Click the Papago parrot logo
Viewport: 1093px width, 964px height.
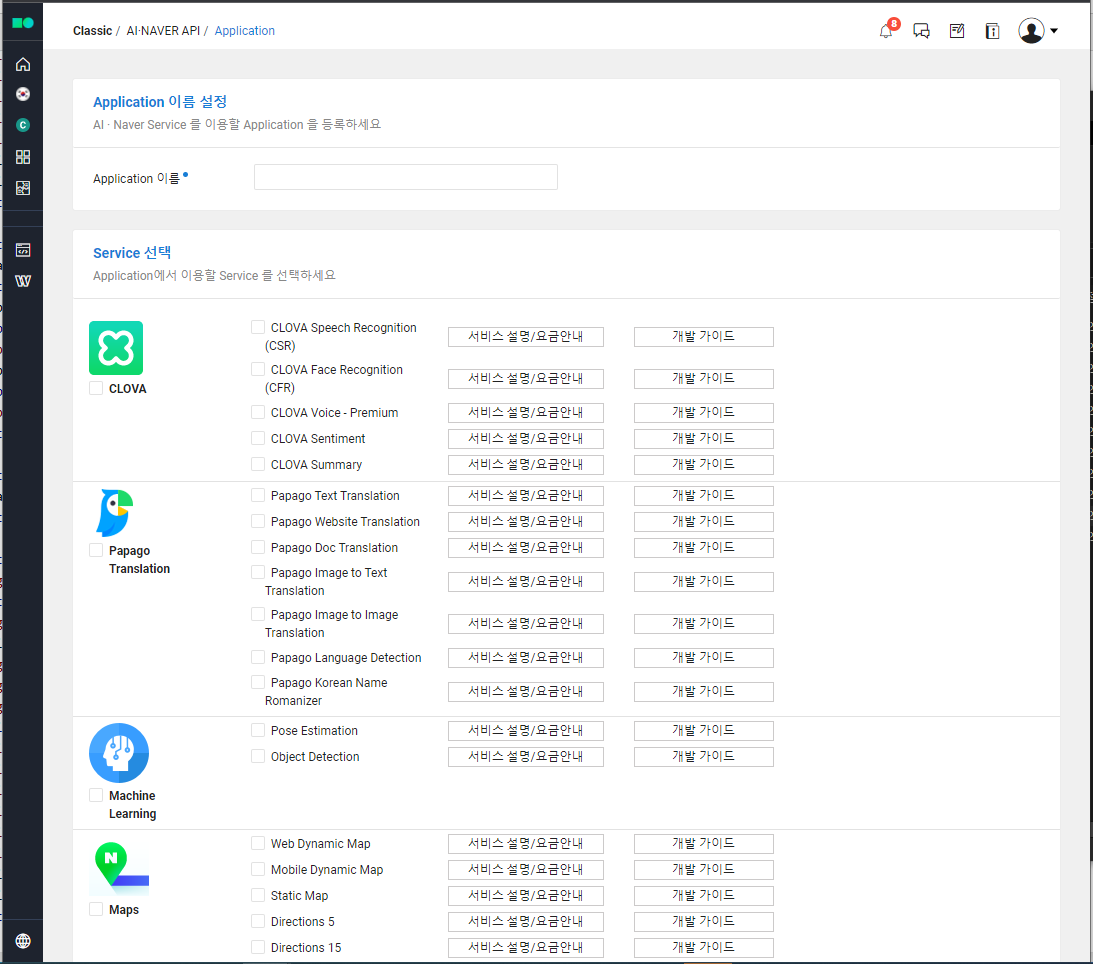(x=115, y=513)
